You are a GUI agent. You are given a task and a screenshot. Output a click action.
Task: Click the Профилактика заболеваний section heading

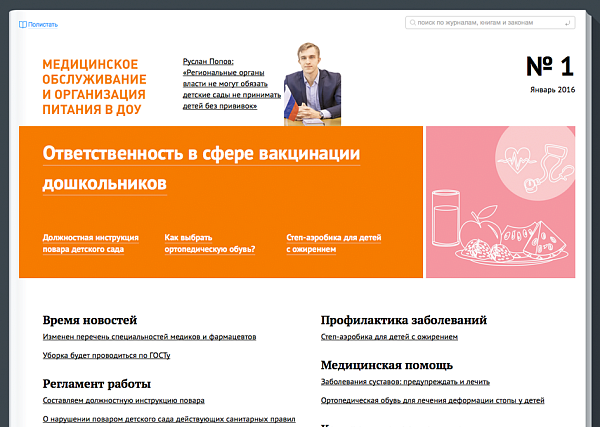[x=404, y=320]
